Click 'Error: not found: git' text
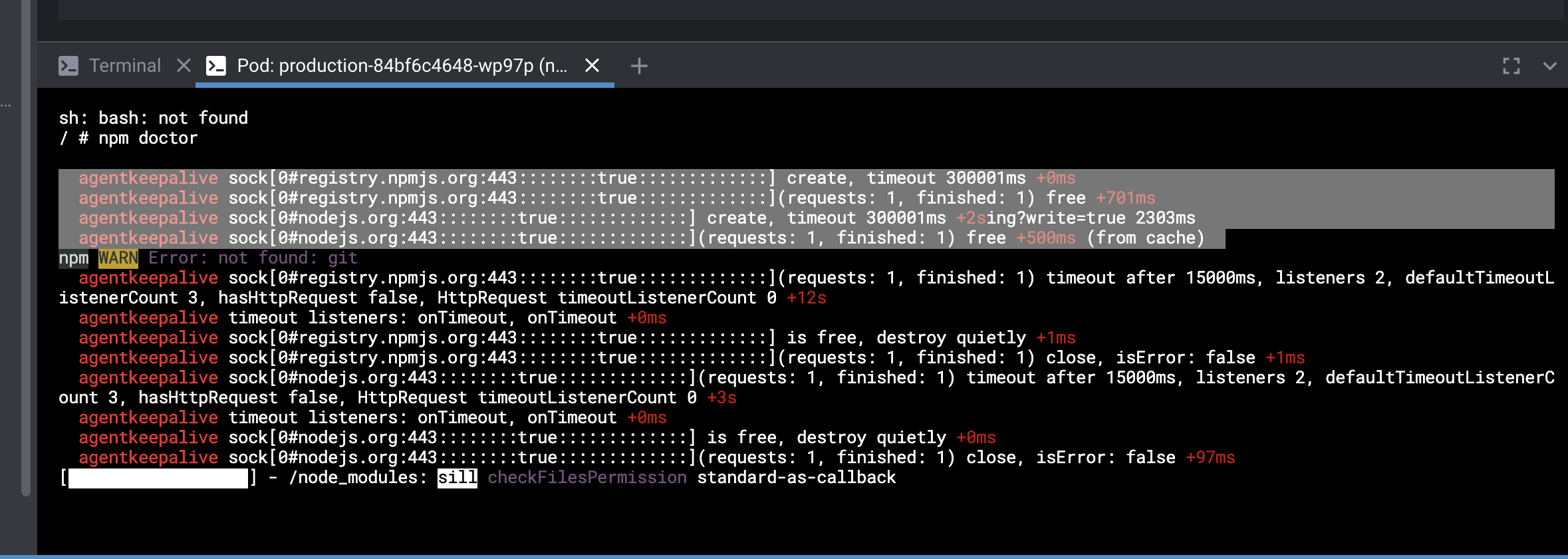1568x559 pixels. [x=253, y=258]
